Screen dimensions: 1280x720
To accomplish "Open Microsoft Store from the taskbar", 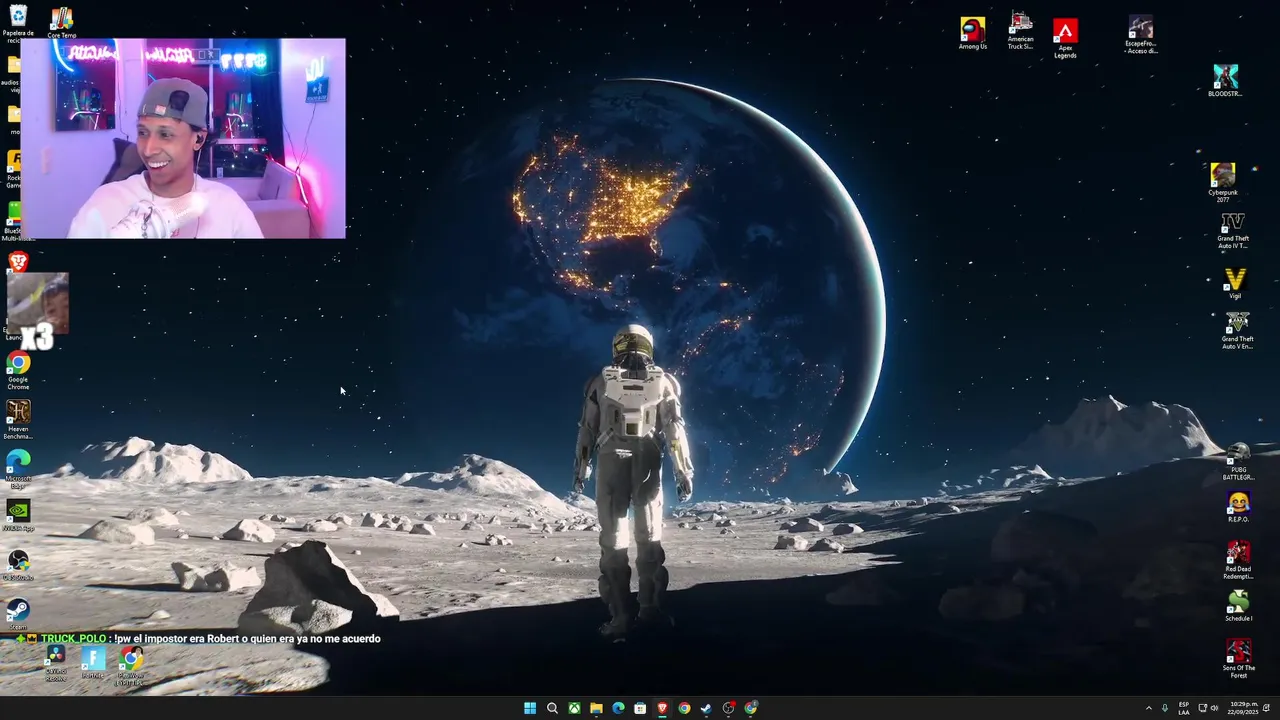I will click(640, 708).
